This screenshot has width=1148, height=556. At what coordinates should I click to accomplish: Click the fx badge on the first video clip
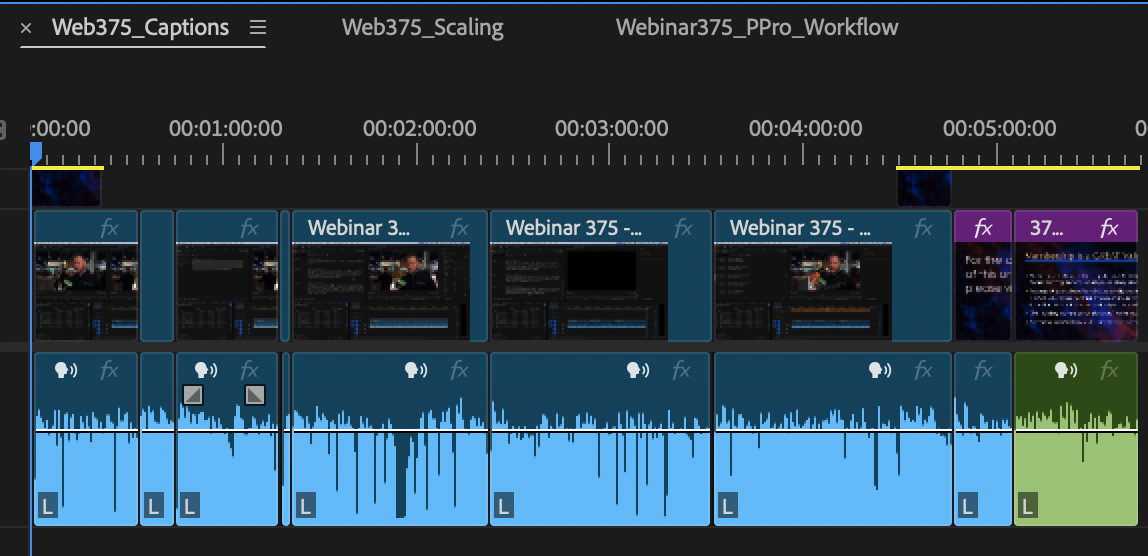click(109, 228)
